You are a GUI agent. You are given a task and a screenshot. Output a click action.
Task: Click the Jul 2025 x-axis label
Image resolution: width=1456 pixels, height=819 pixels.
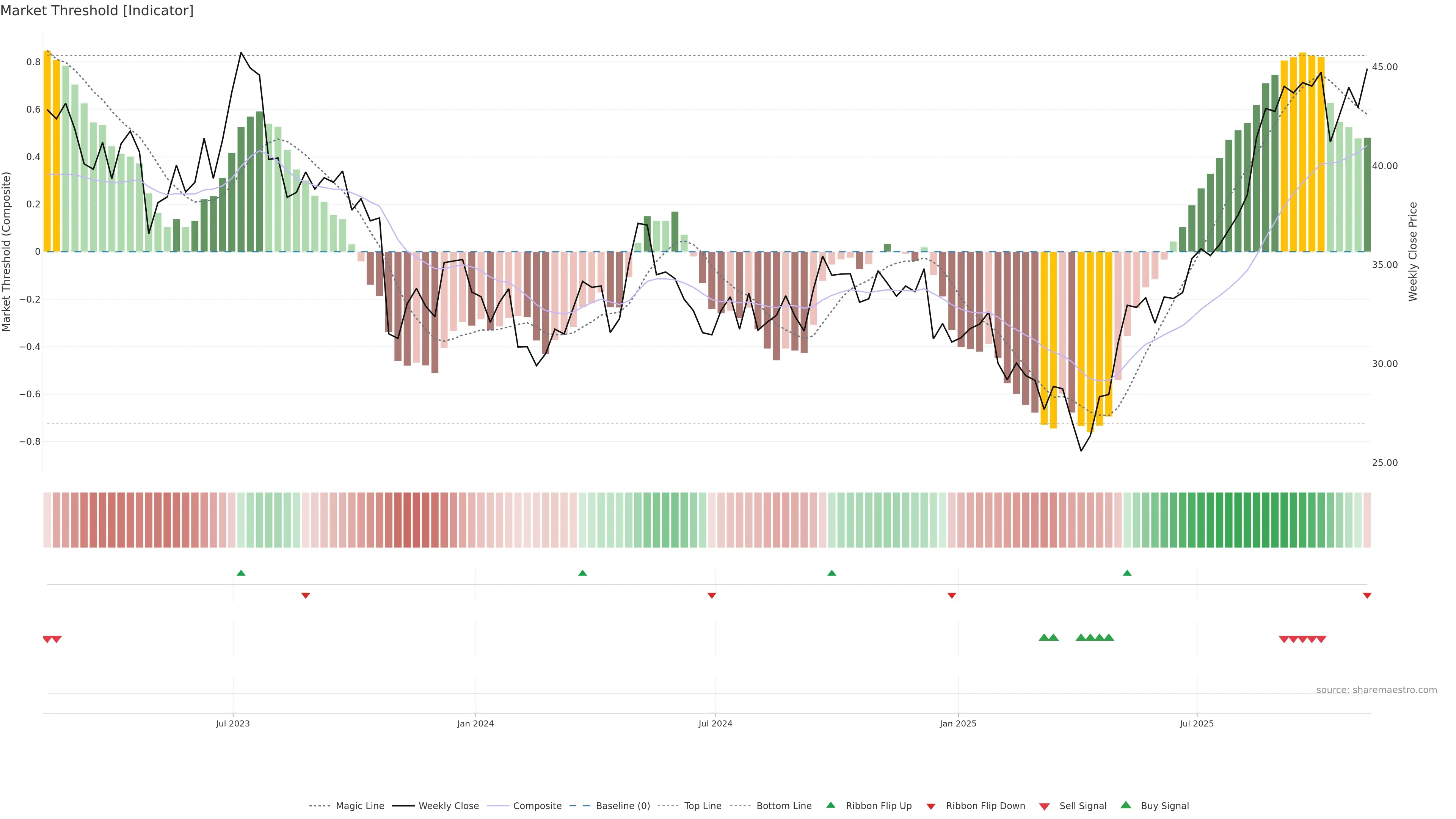(x=1197, y=723)
